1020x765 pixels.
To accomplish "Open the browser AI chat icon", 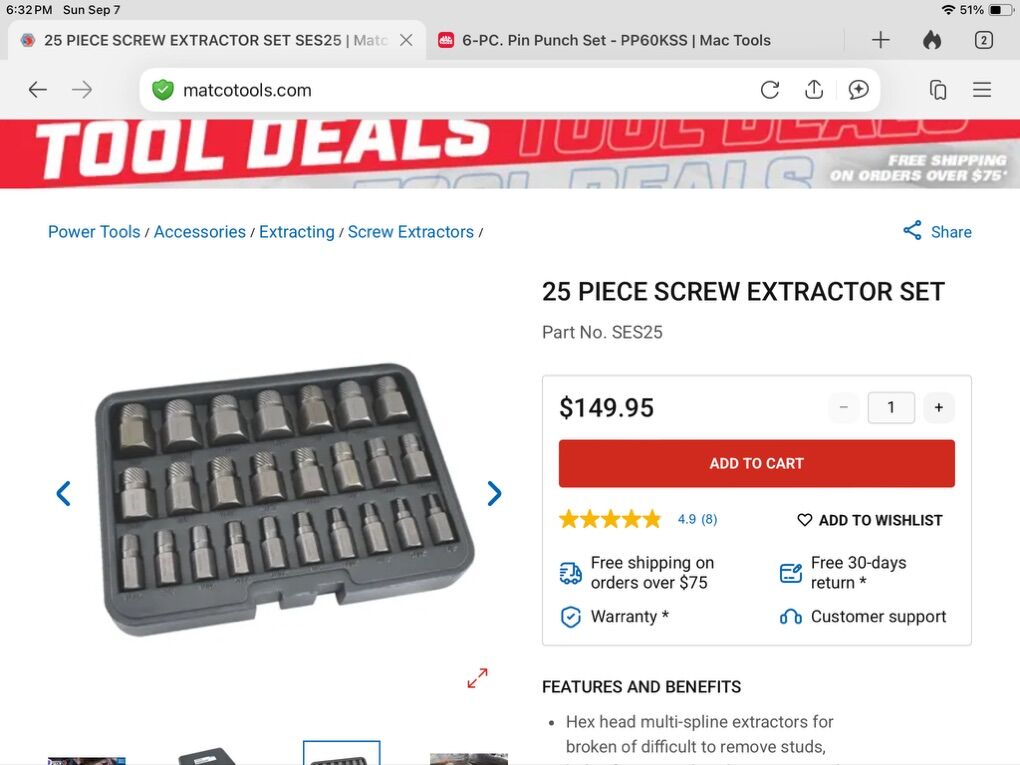I will [858, 90].
